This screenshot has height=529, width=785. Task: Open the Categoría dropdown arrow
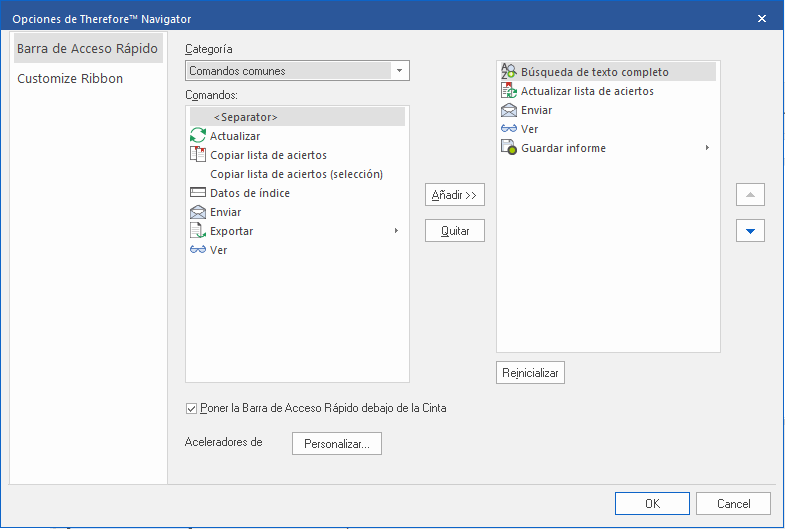400,71
